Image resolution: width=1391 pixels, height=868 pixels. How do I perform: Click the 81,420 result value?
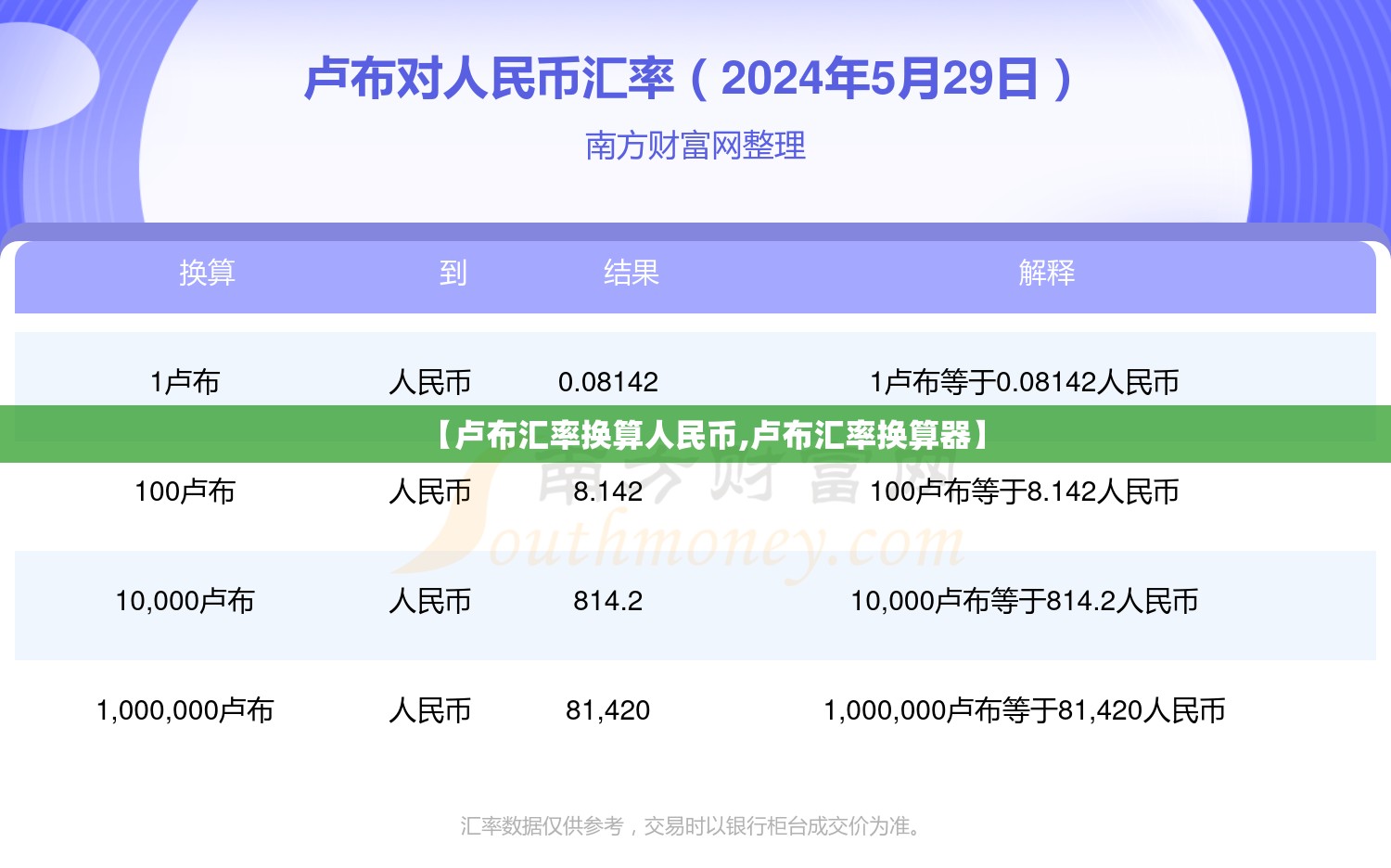click(608, 710)
